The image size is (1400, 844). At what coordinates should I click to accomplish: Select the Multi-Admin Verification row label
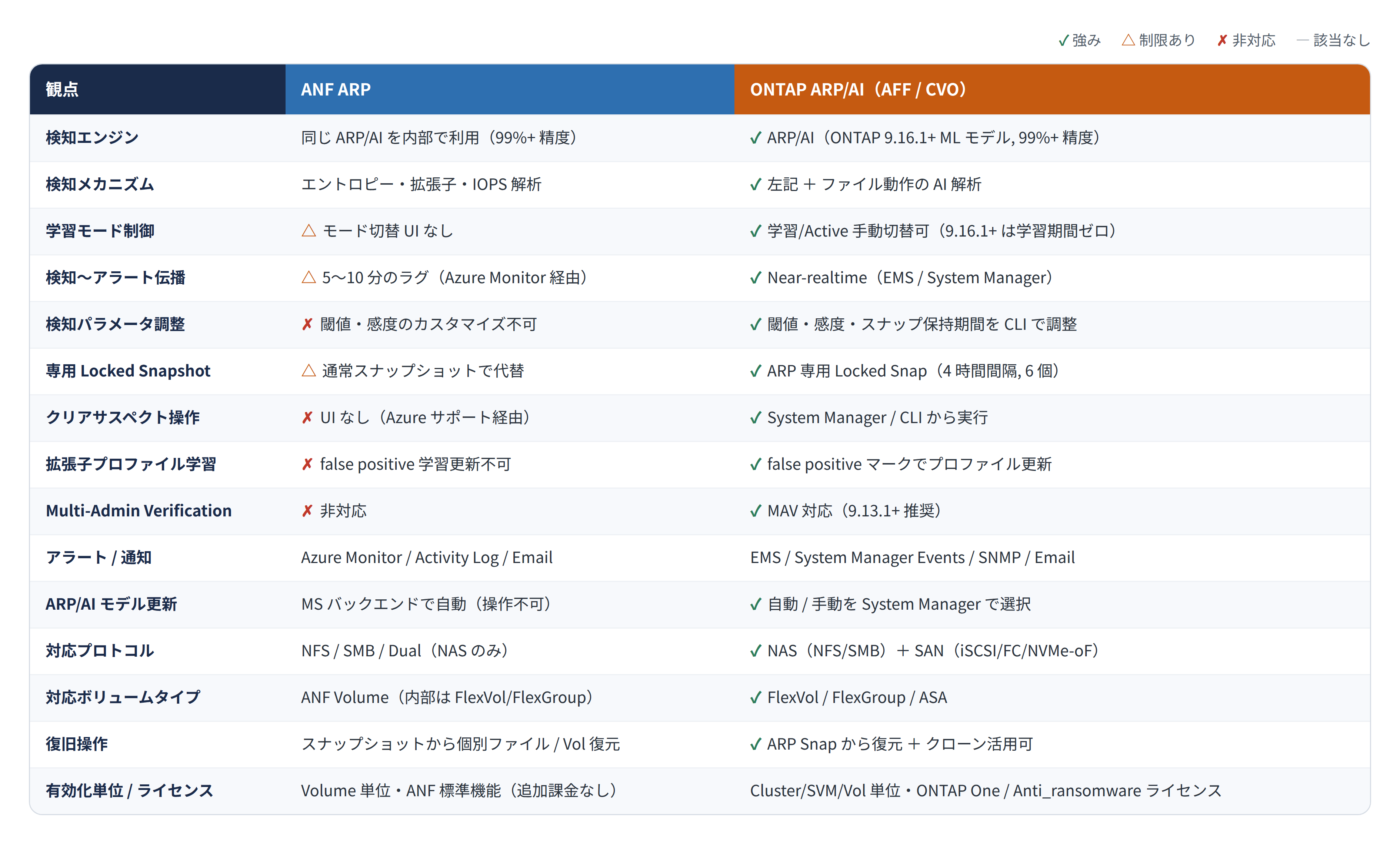pos(139,510)
